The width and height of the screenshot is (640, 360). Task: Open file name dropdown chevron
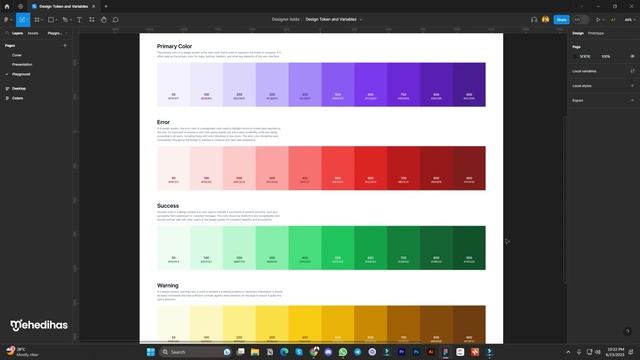coord(361,20)
